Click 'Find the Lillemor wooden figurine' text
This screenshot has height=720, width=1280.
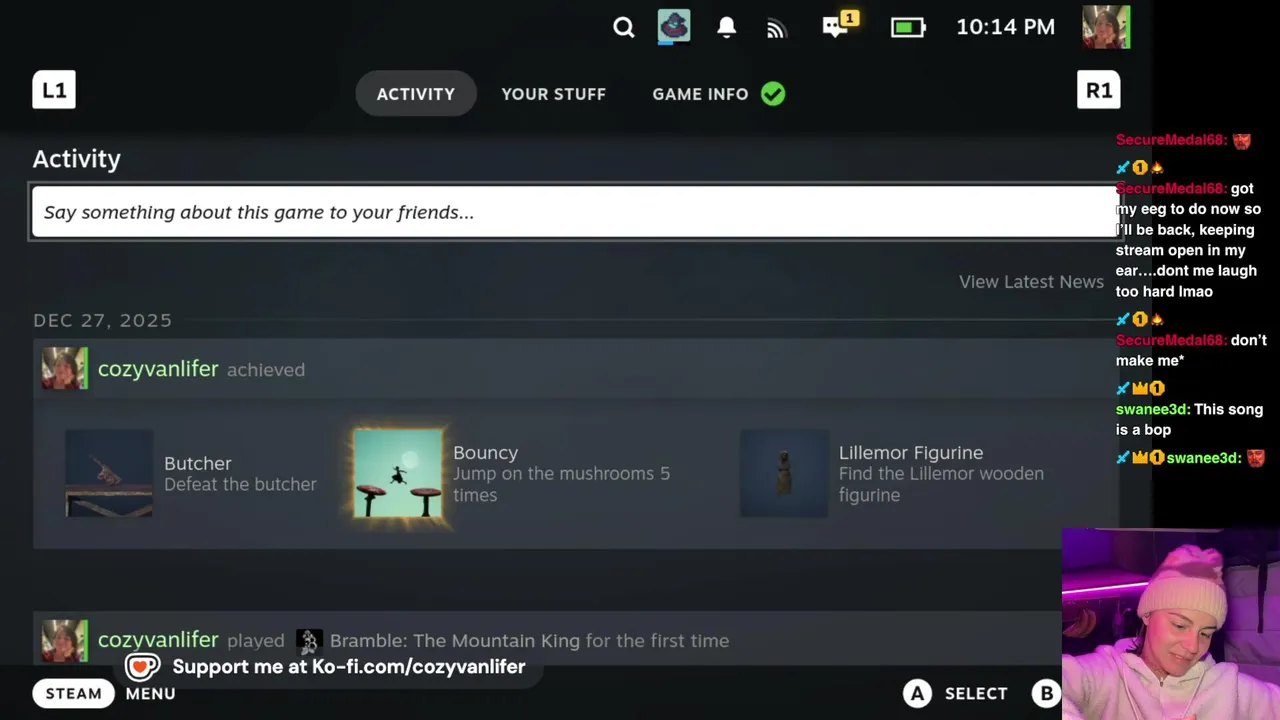click(x=941, y=484)
